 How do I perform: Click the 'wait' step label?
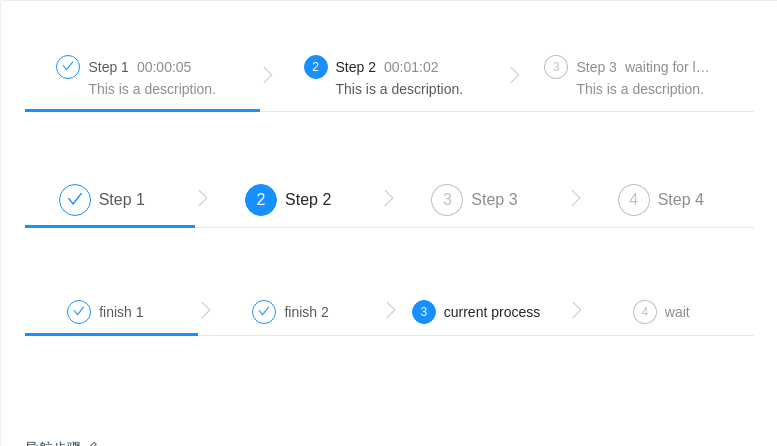pos(677,312)
